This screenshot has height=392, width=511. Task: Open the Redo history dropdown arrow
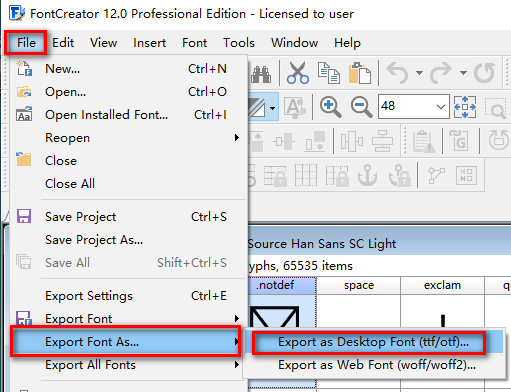(x=463, y=73)
